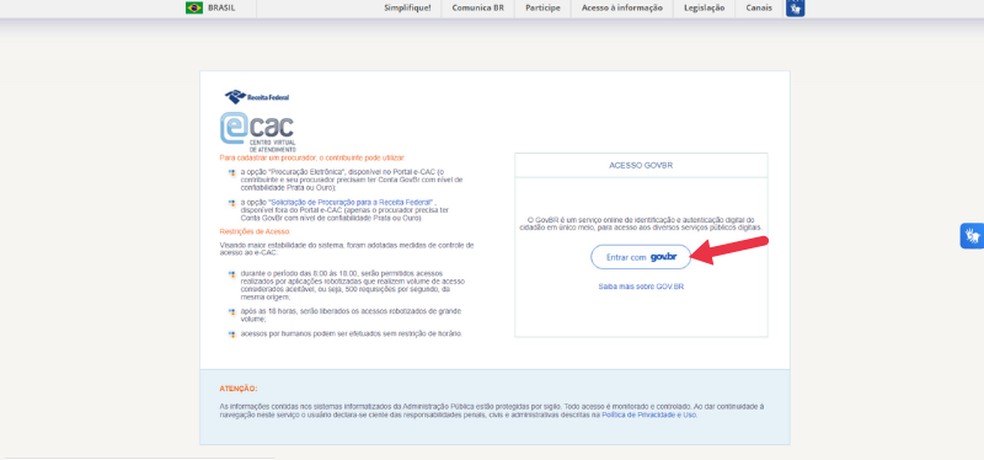The width and height of the screenshot is (984, 460).
Task: Click the 'O GovBR é um serviço online' description
Action: coord(641,223)
